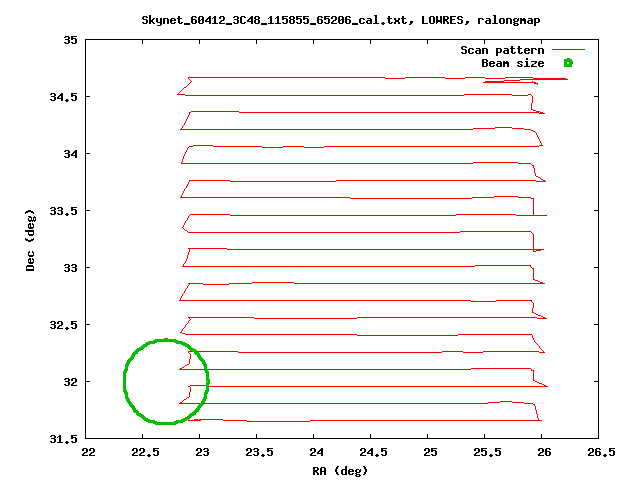640x480 pixels.
Task: Click the RA tick label 22.5
Action: pos(145,452)
